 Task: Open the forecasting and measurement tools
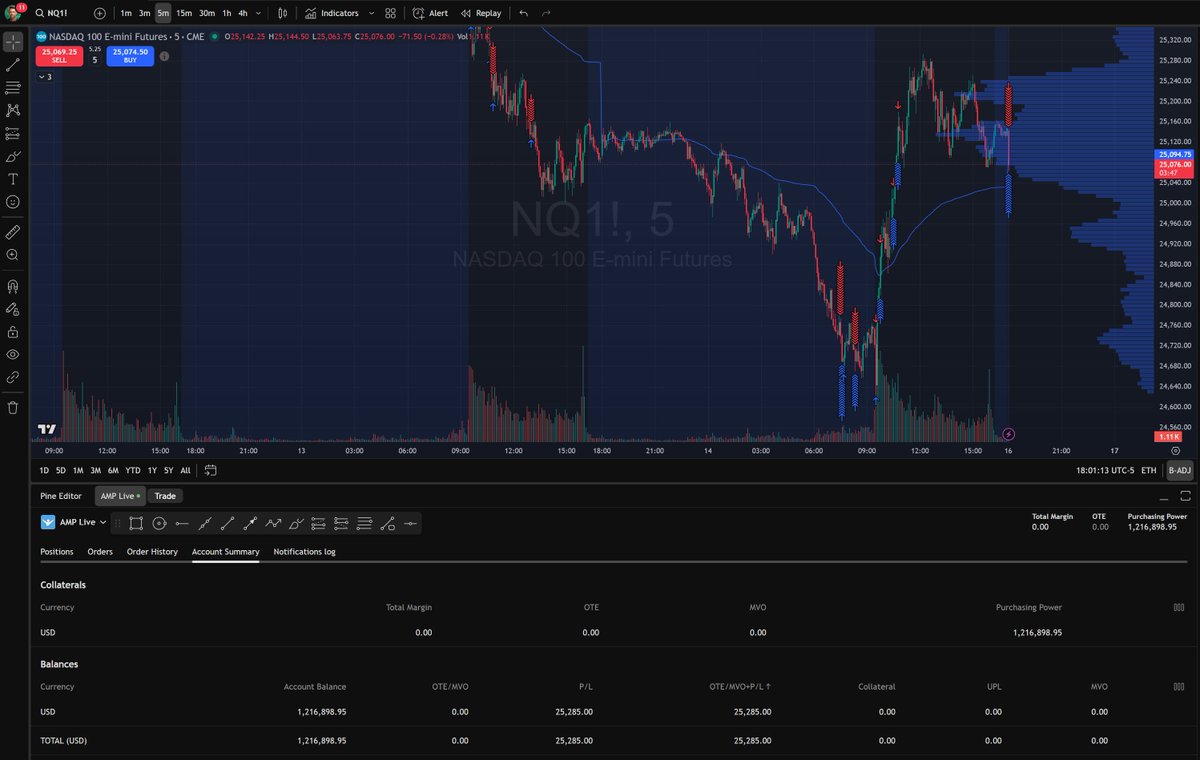point(13,133)
